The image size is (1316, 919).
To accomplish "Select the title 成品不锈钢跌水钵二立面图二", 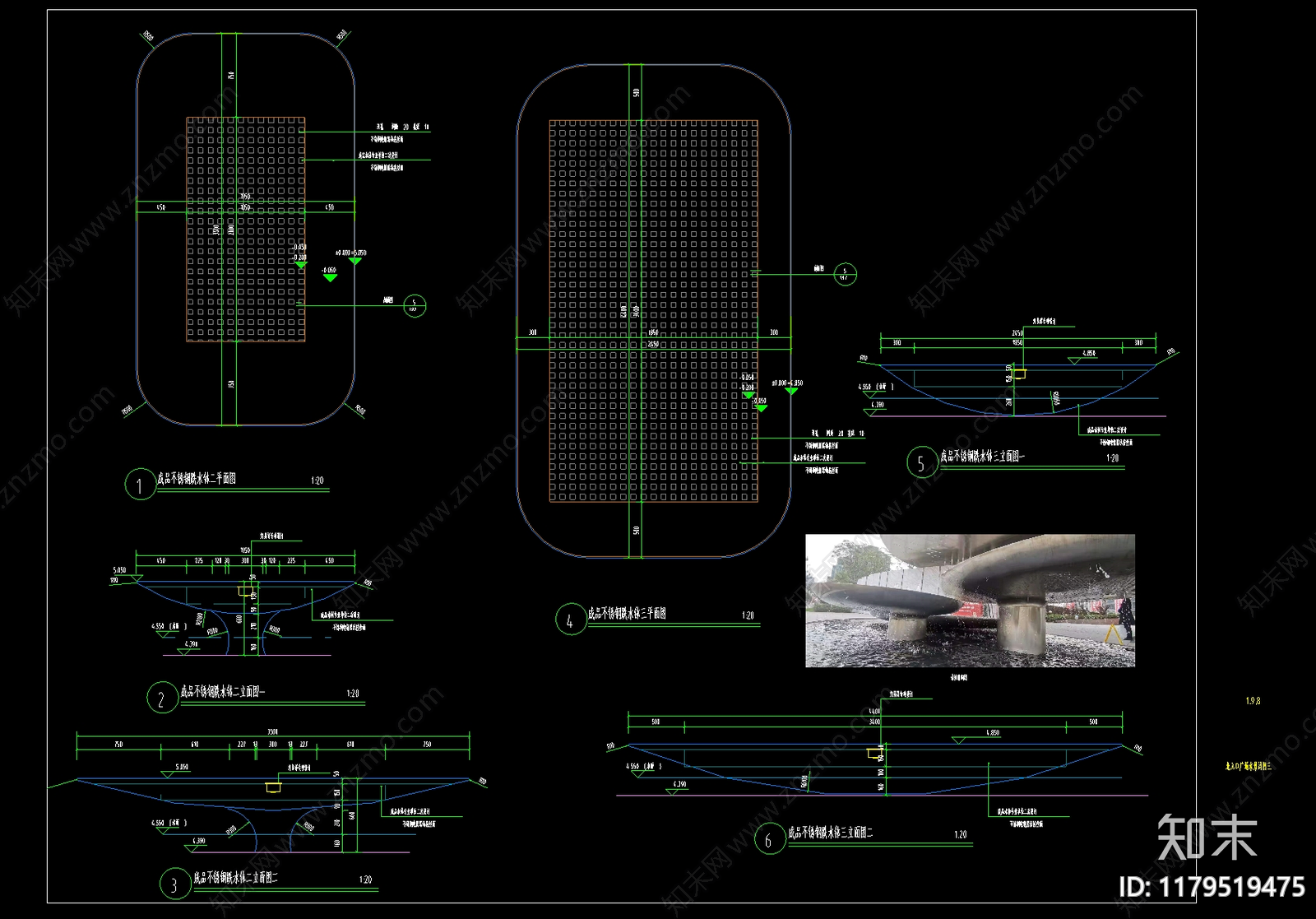I will [x=236, y=878].
